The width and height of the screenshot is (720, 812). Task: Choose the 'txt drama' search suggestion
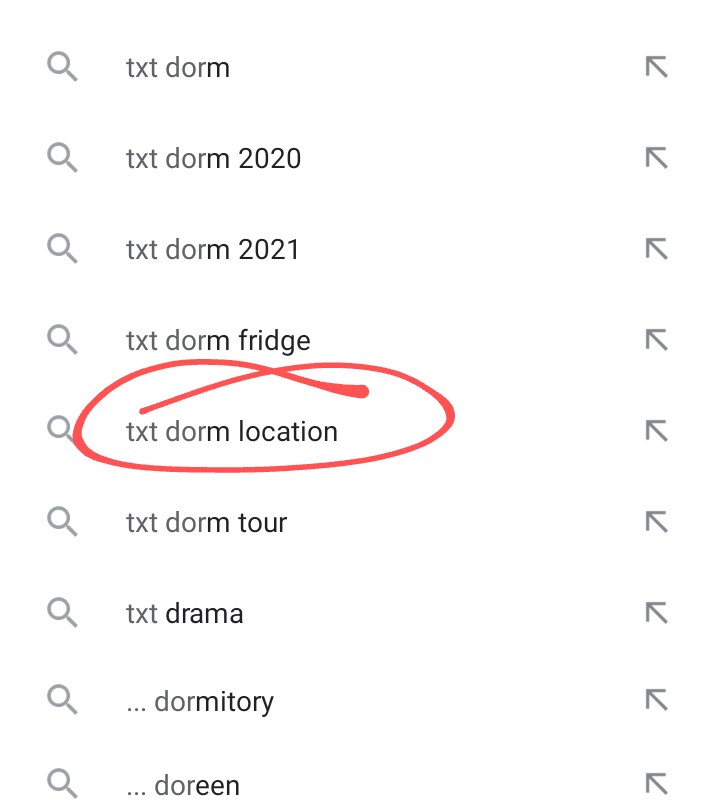(184, 614)
